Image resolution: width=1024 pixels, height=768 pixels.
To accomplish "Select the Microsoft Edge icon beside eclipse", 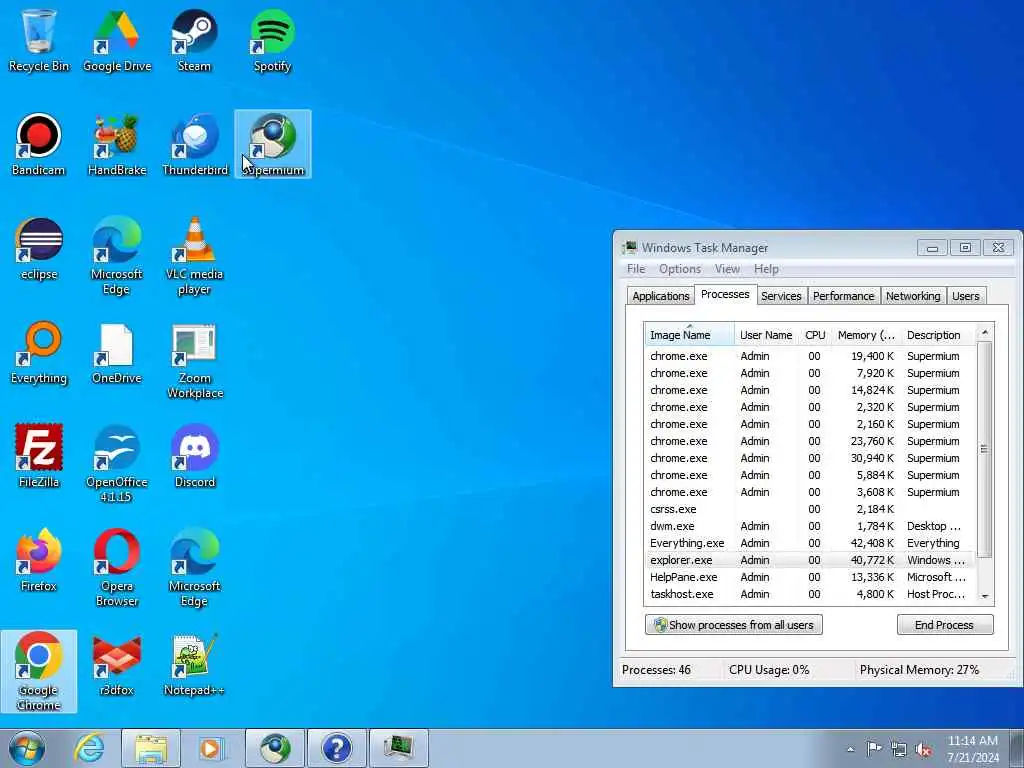I will (x=117, y=256).
